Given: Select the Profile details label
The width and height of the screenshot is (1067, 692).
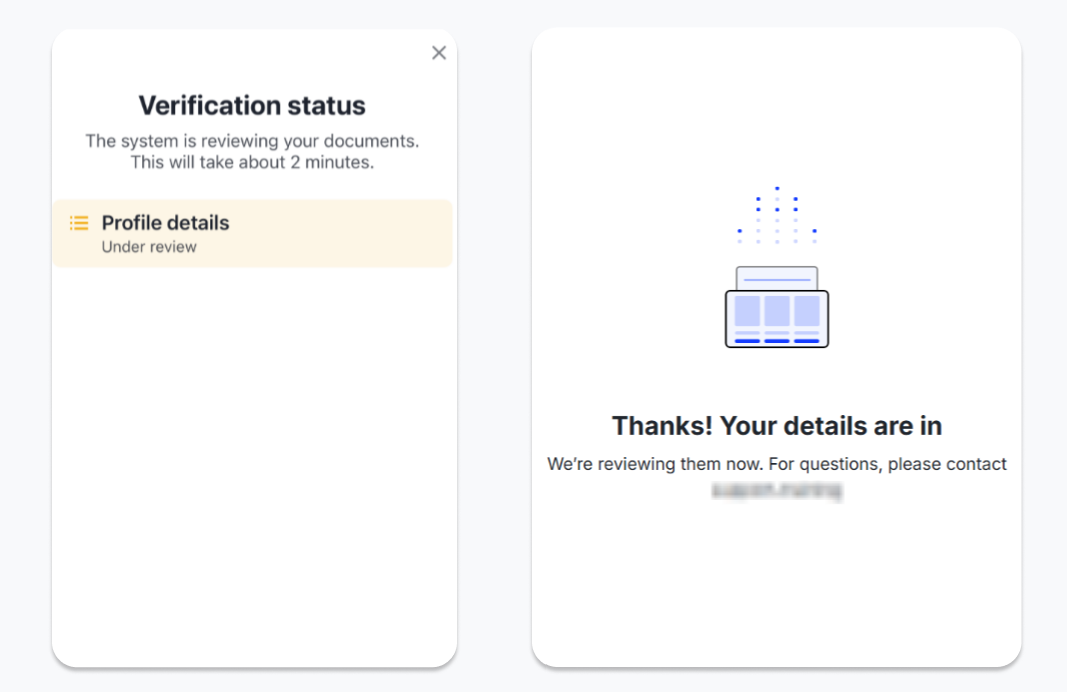Looking at the screenshot, I should point(165,223).
